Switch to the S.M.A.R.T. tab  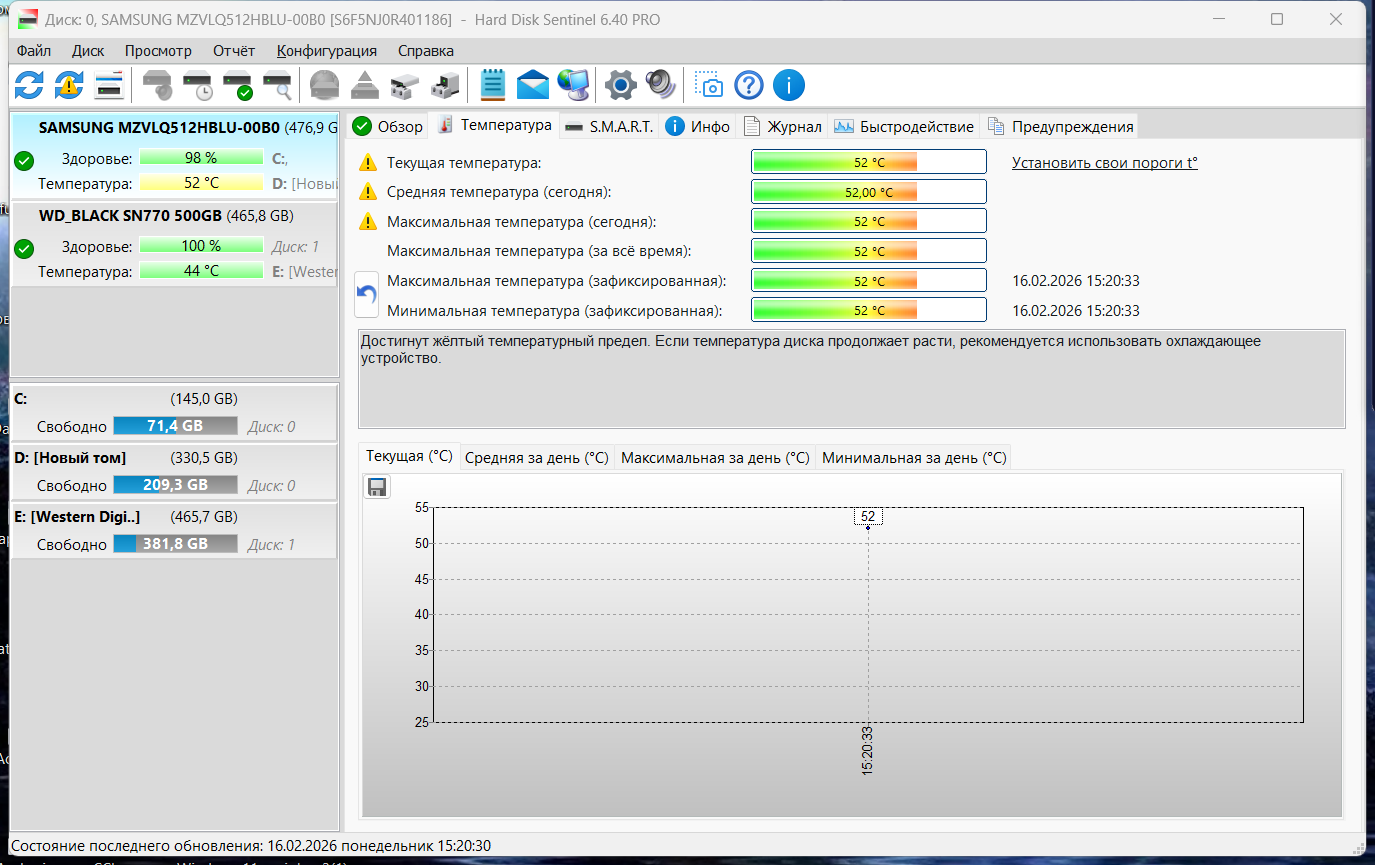point(609,126)
